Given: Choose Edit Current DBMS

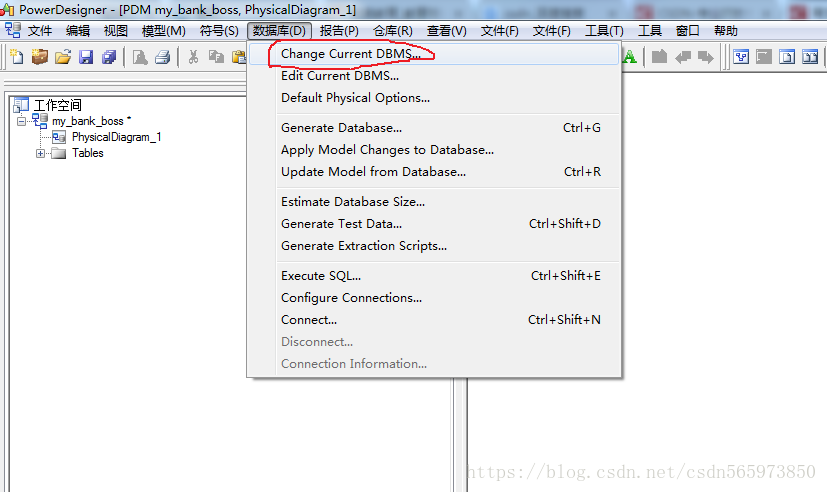Looking at the screenshot, I should (x=433, y=76).
